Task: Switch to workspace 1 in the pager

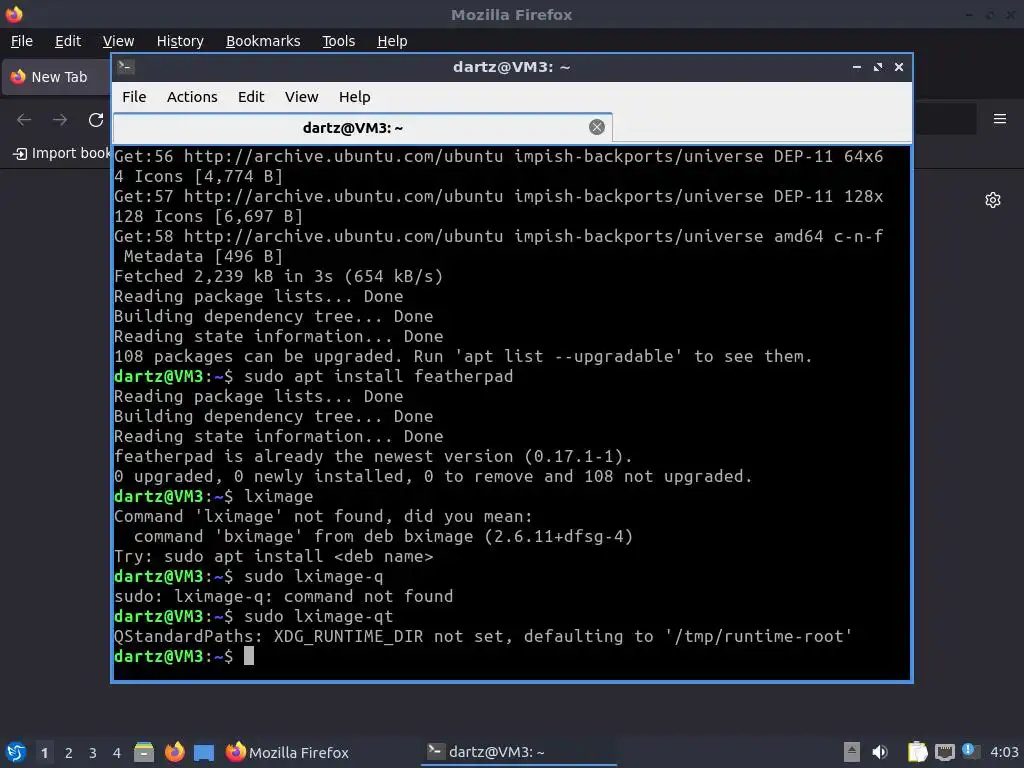Action: 44,753
